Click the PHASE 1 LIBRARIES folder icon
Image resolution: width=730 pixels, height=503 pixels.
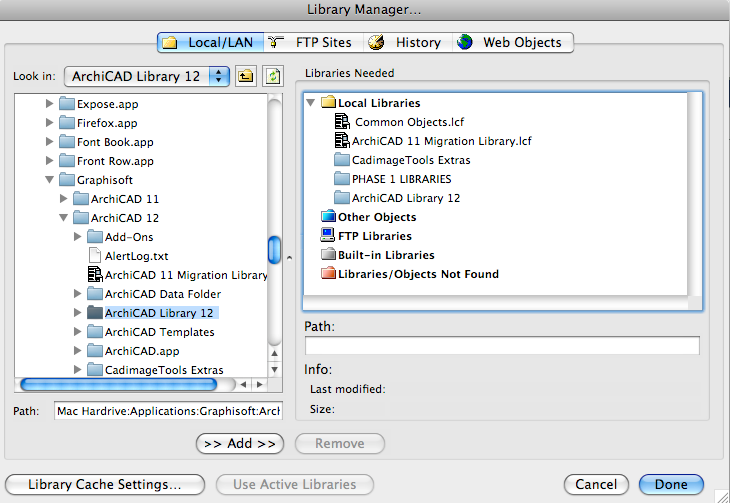[342, 178]
